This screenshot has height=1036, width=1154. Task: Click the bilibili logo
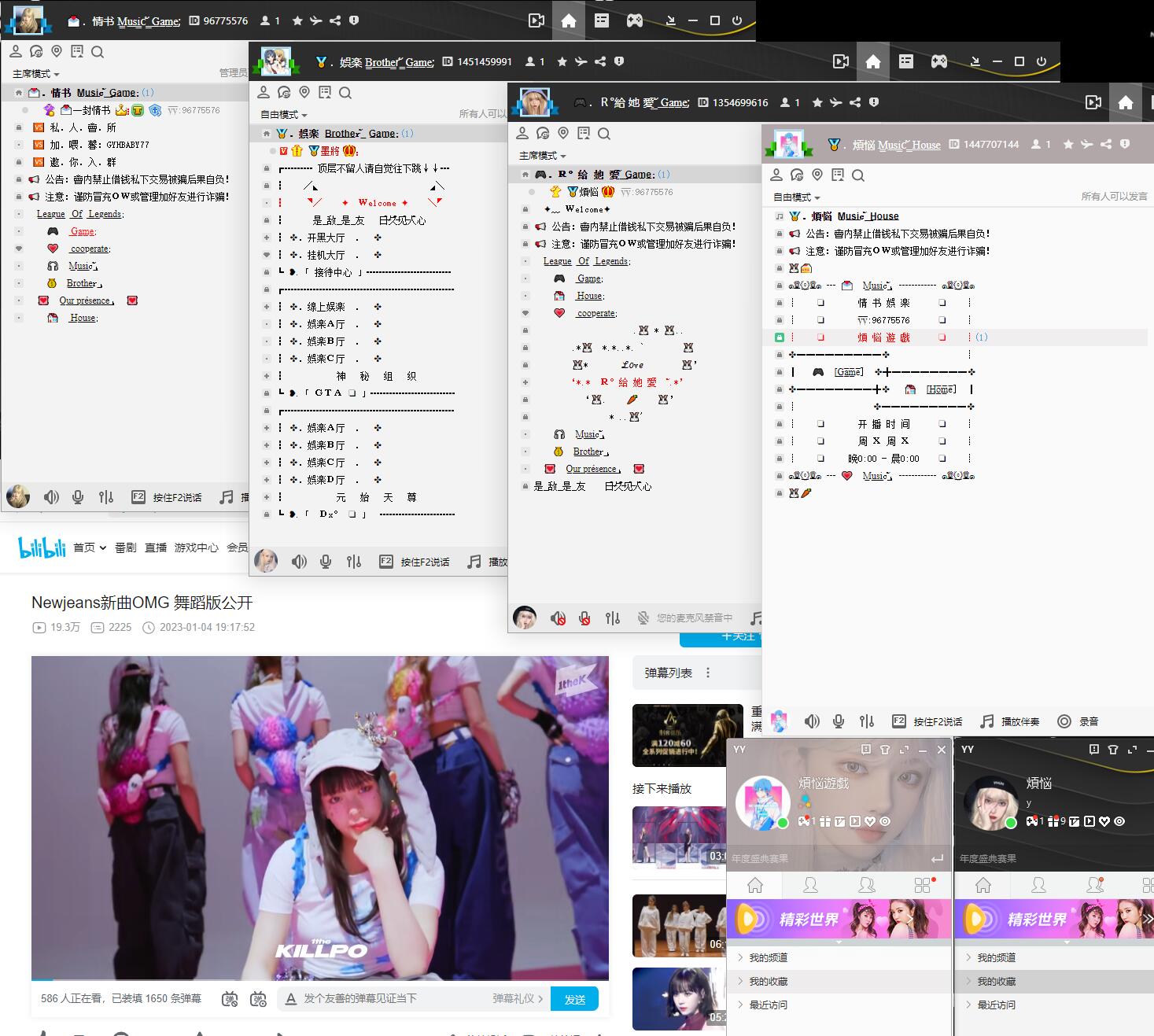(42, 547)
